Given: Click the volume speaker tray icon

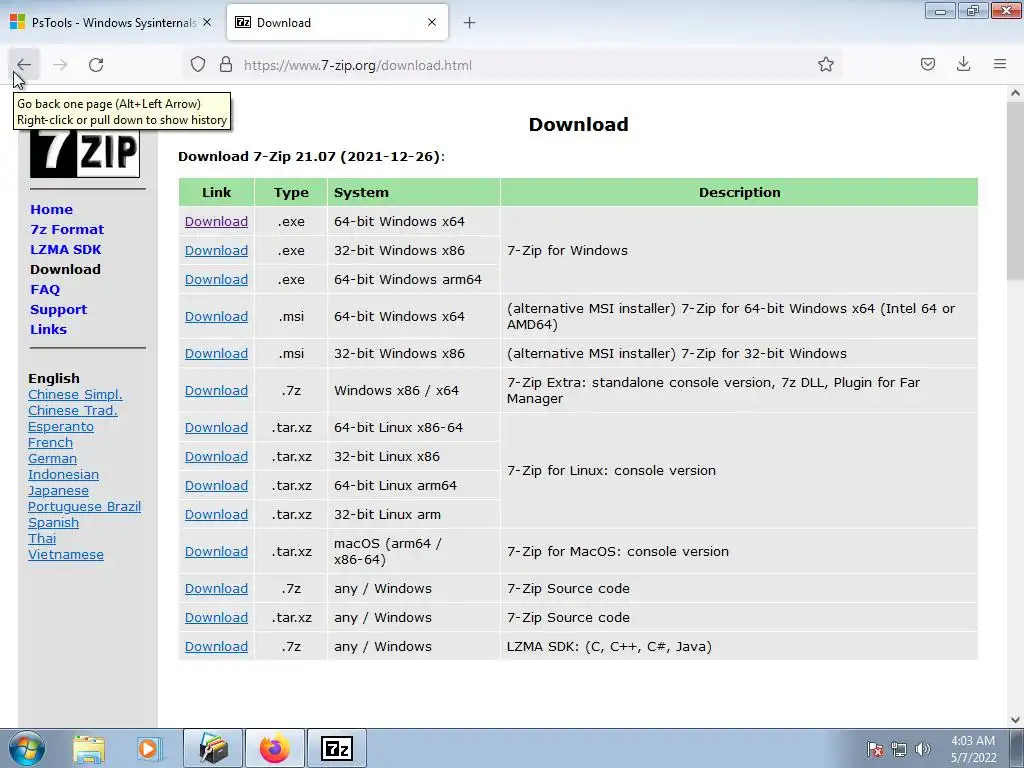Looking at the screenshot, I should pos(922,749).
